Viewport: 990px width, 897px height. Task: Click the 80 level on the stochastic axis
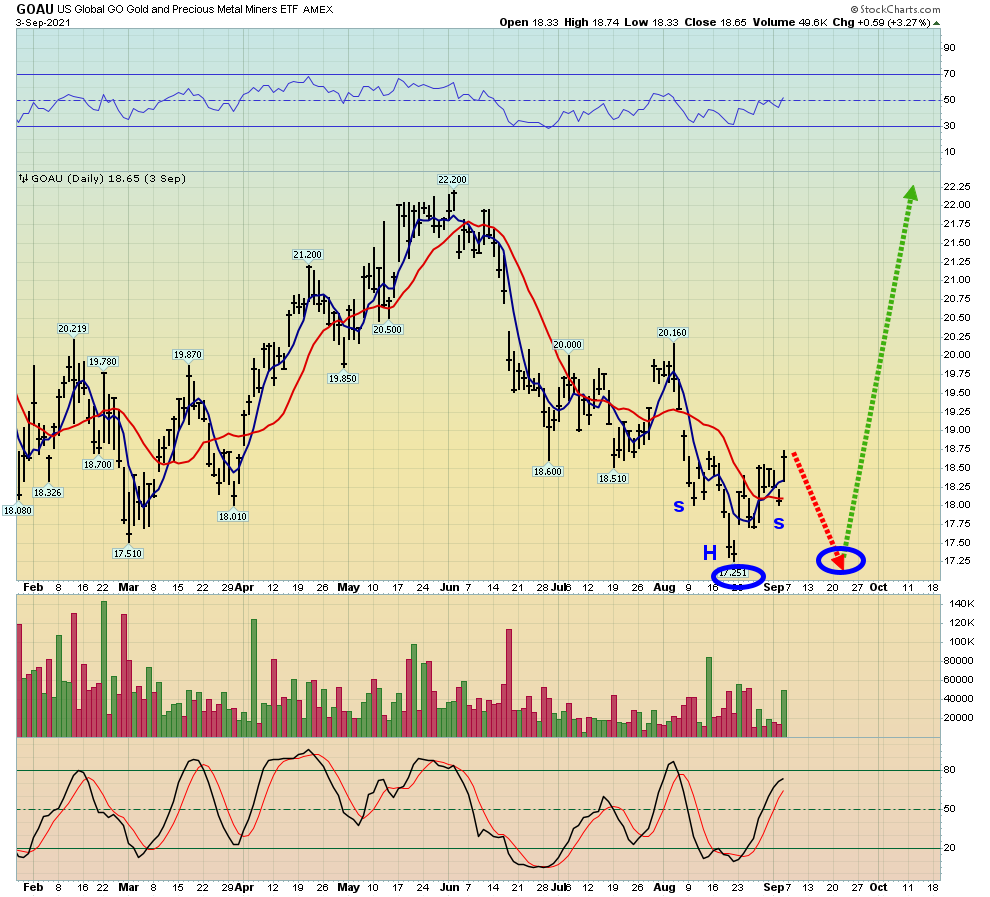pyautogui.click(x=950, y=770)
